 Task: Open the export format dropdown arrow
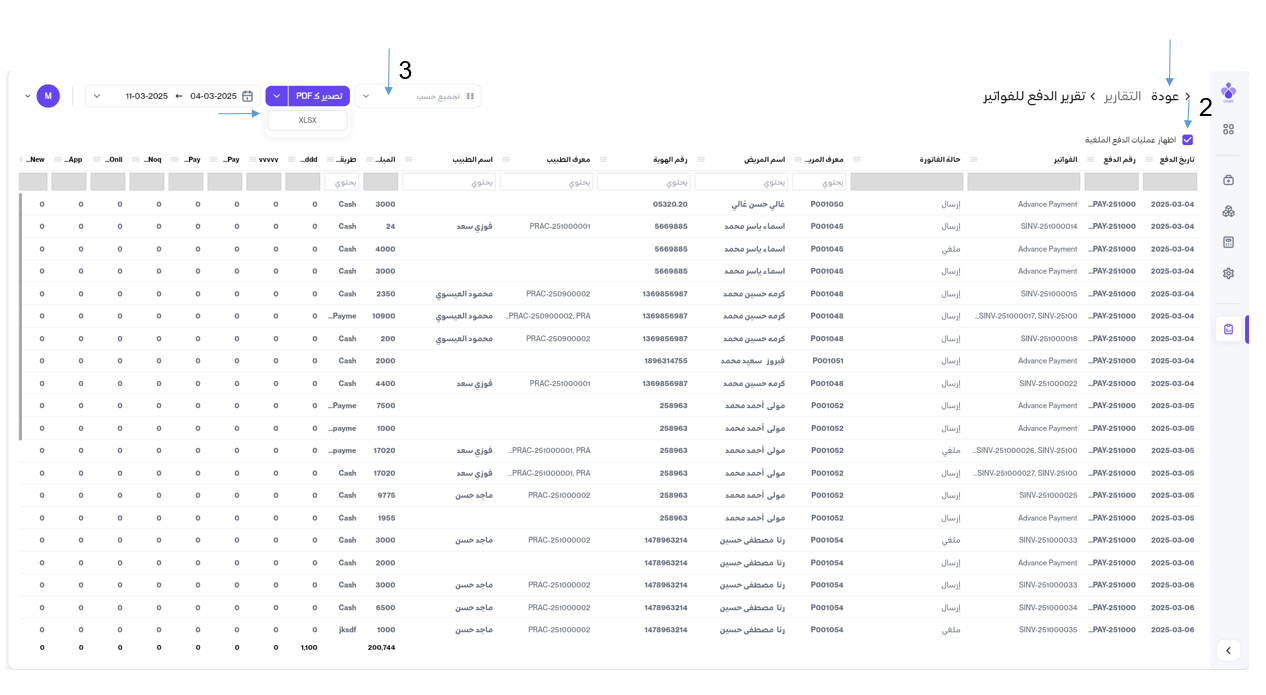click(x=277, y=96)
